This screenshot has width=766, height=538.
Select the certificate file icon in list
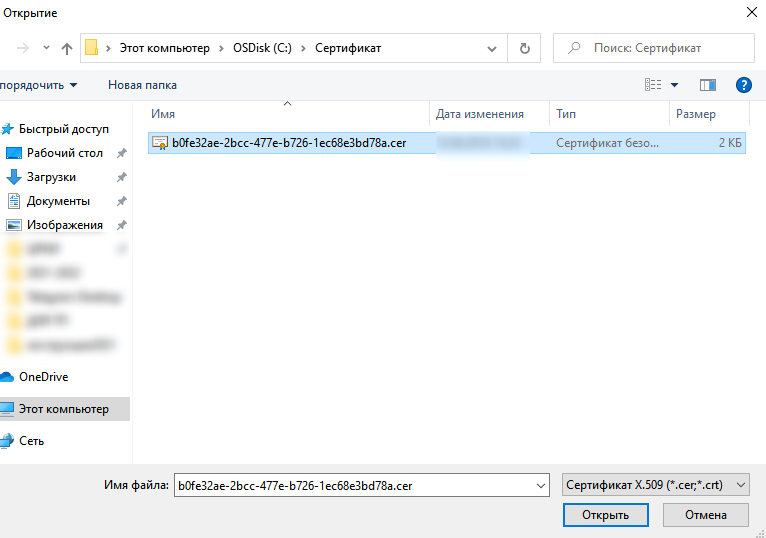click(x=159, y=144)
